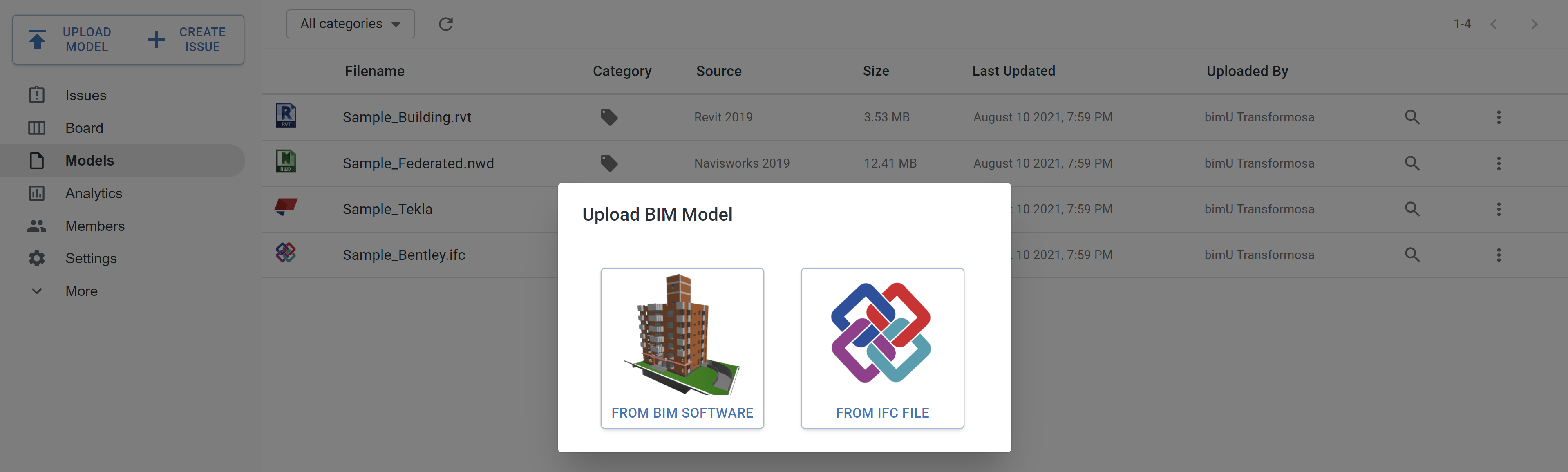Choose FROM IFC FILE upload option
Image resolution: width=1568 pixels, height=472 pixels.
tap(883, 348)
